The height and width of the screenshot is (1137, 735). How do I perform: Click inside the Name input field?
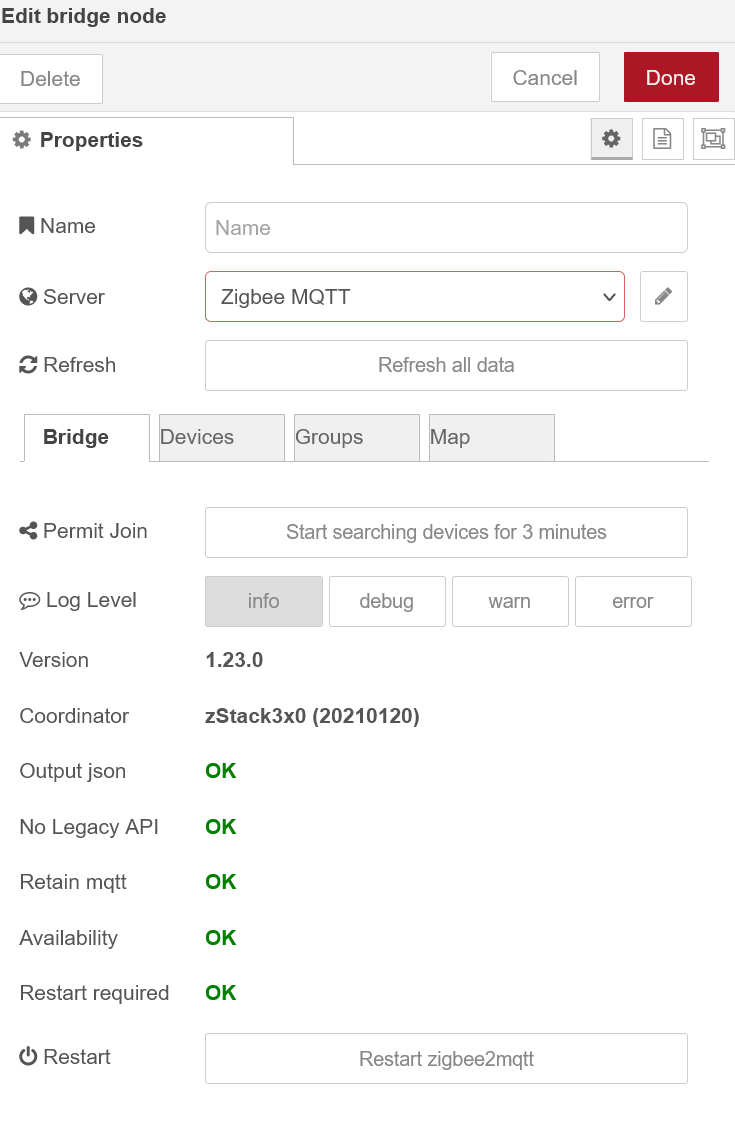[446, 227]
